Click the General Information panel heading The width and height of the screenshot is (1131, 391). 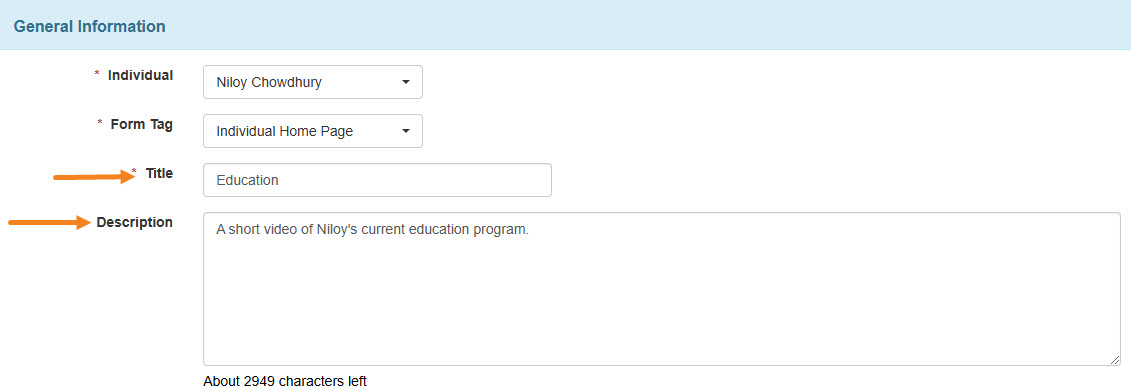tap(89, 27)
